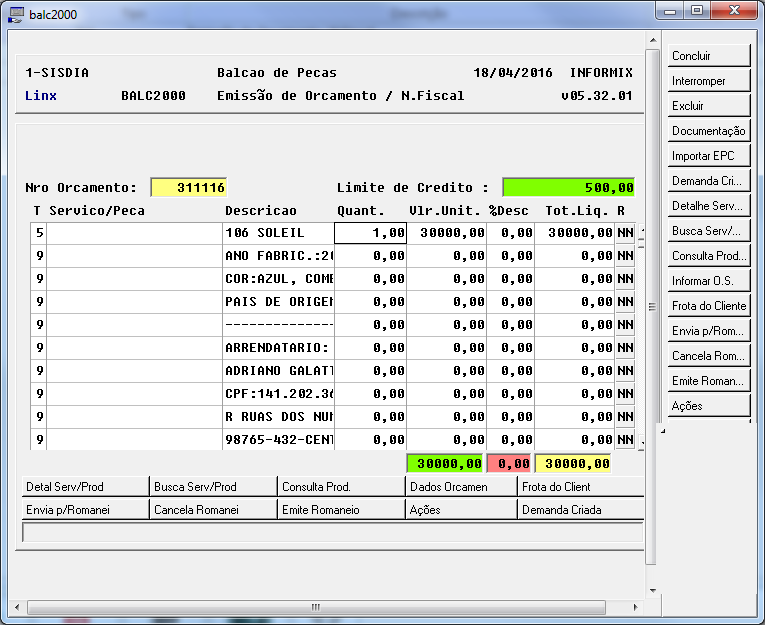This screenshot has height=625, width=765.
Task: Click the Nro Orcamento field 311116
Action: coord(189,188)
